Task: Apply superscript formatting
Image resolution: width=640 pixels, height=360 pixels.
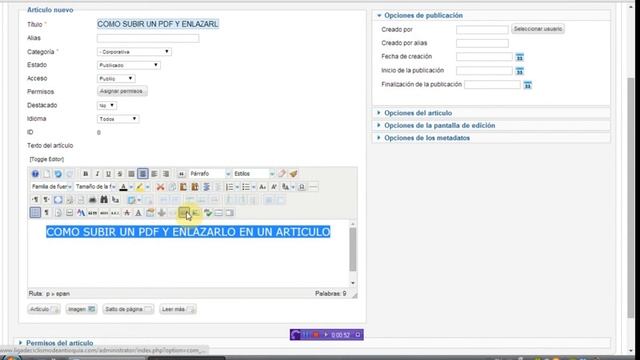Action: tap(274, 187)
